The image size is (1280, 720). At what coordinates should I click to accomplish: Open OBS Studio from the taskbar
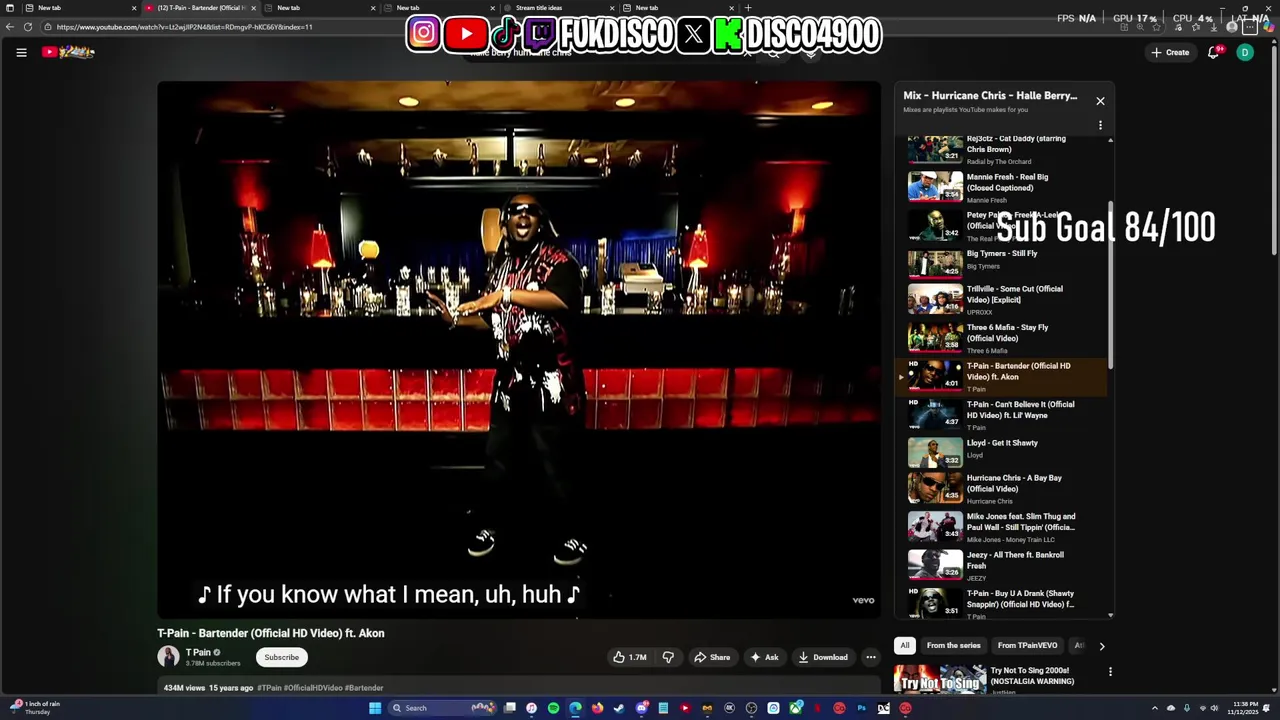pos(751,708)
